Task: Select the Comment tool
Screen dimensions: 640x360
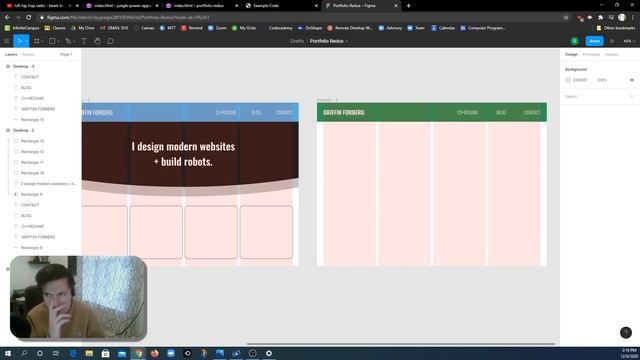Action: point(111,41)
